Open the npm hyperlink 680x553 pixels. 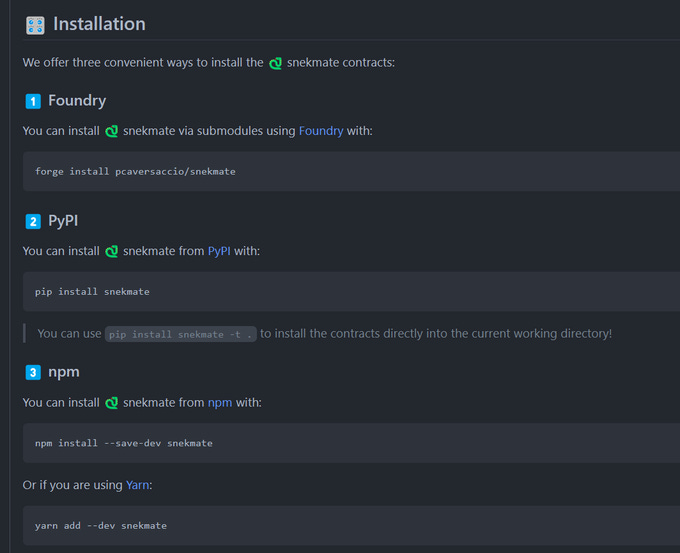220,403
